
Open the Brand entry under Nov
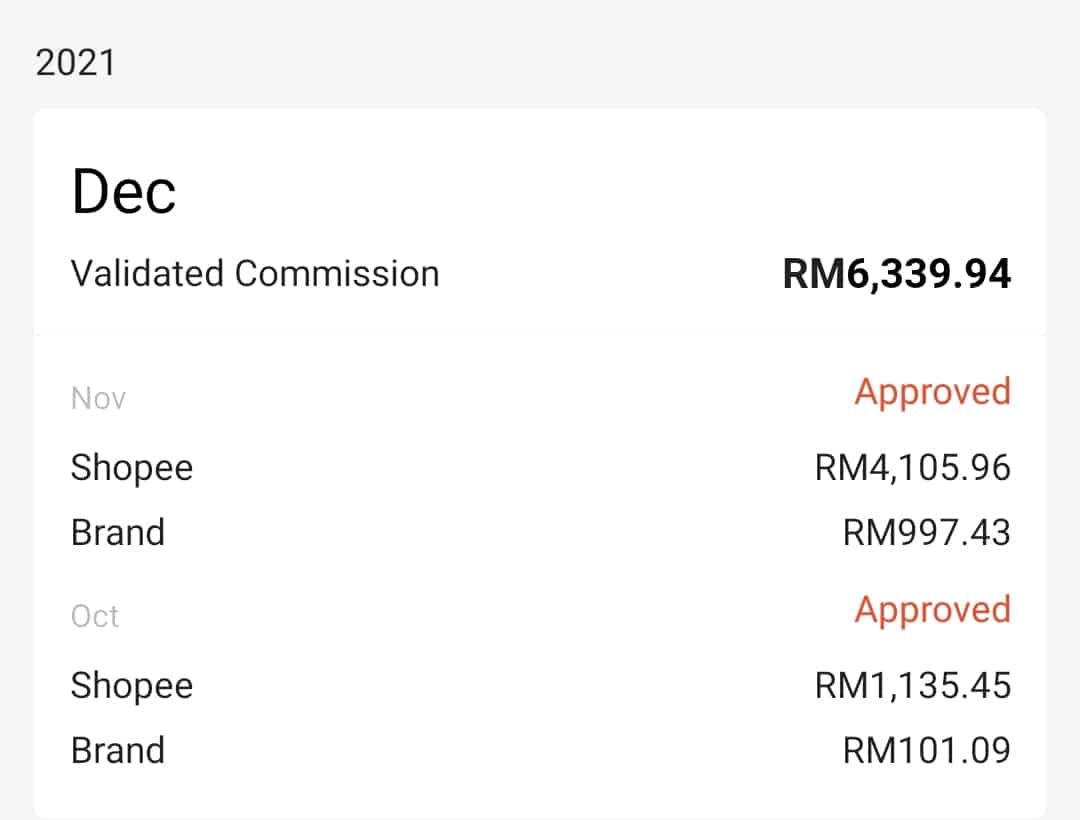pyautogui.click(x=118, y=532)
